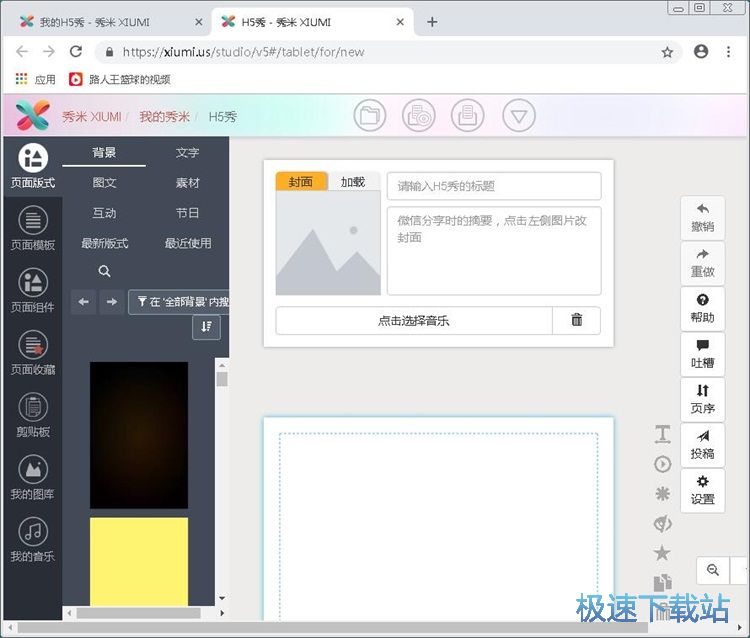Click the search magnifier in layout panel
This screenshot has width=750, height=638.
(104, 271)
